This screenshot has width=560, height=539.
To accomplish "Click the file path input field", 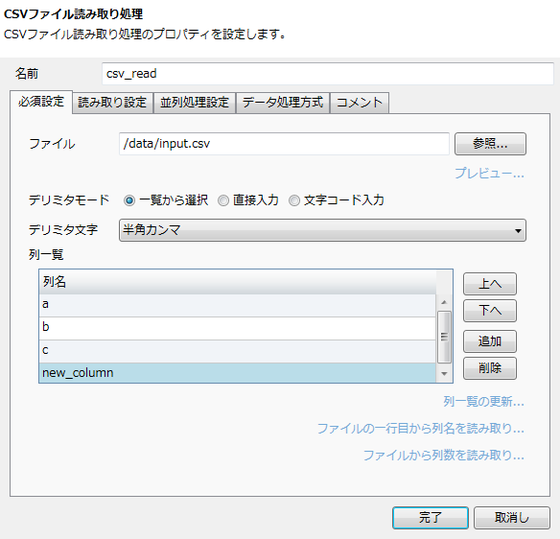I will coord(284,144).
